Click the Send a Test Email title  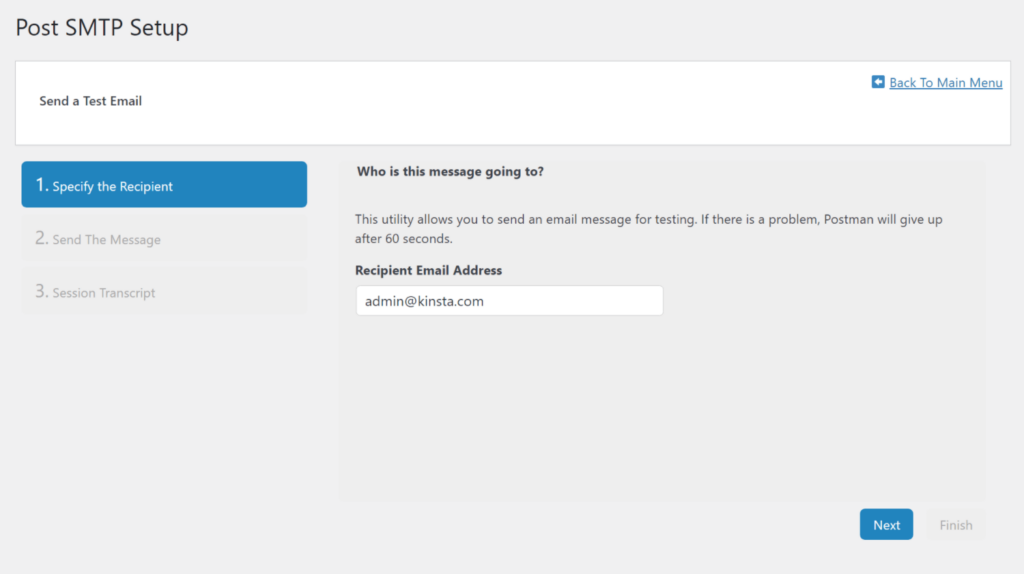pos(91,101)
